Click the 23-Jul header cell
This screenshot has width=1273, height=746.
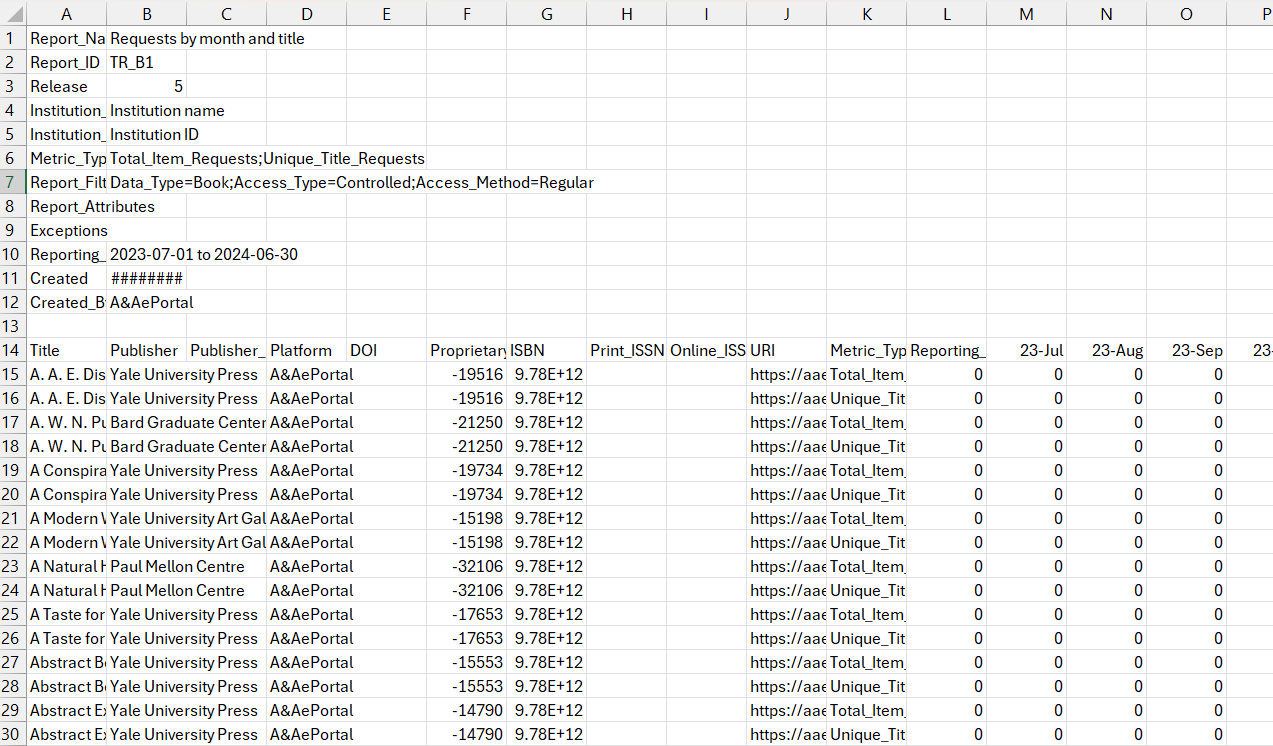click(x=1026, y=350)
